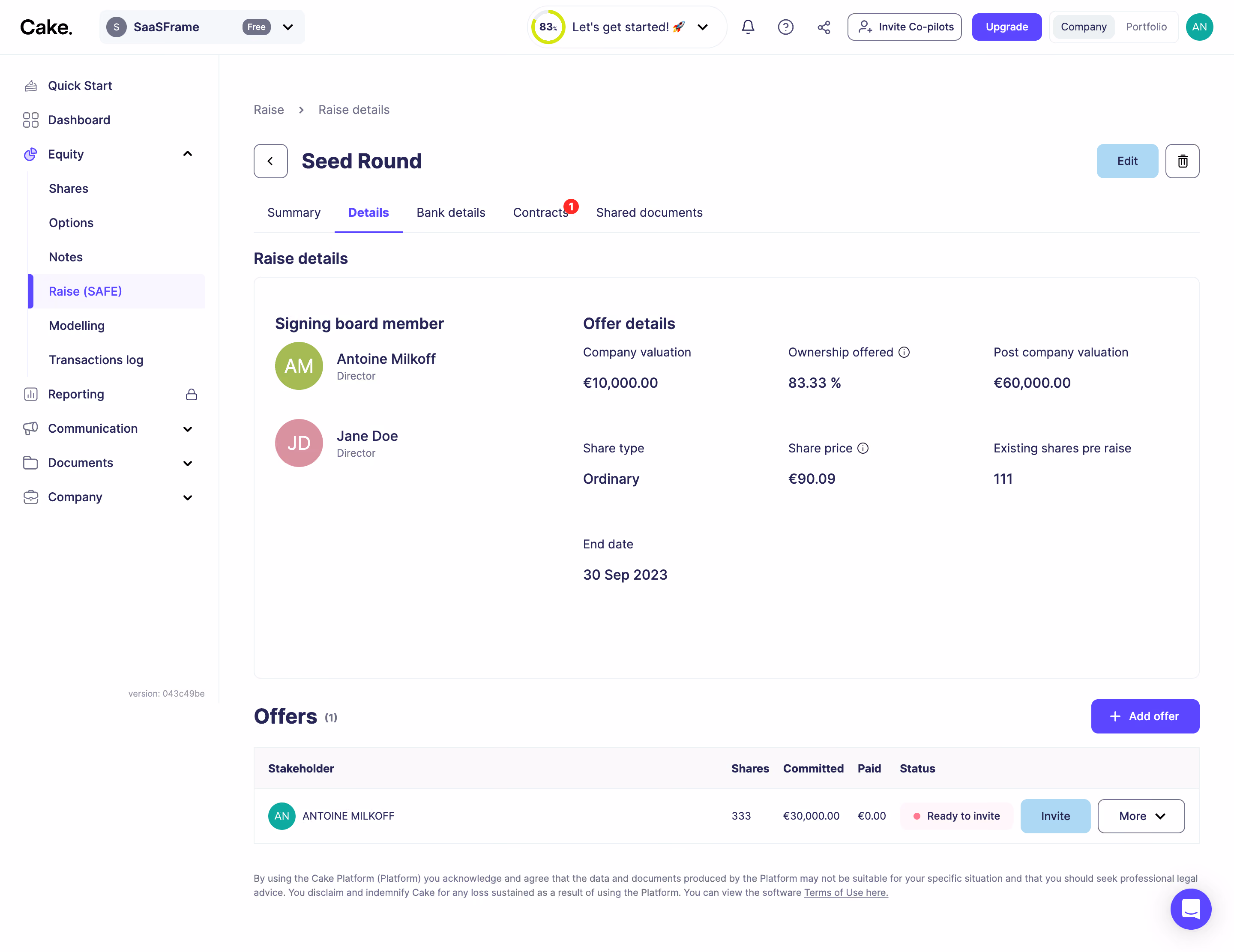
Task: Open Quick Start in the sidebar
Action: pyautogui.click(x=80, y=85)
